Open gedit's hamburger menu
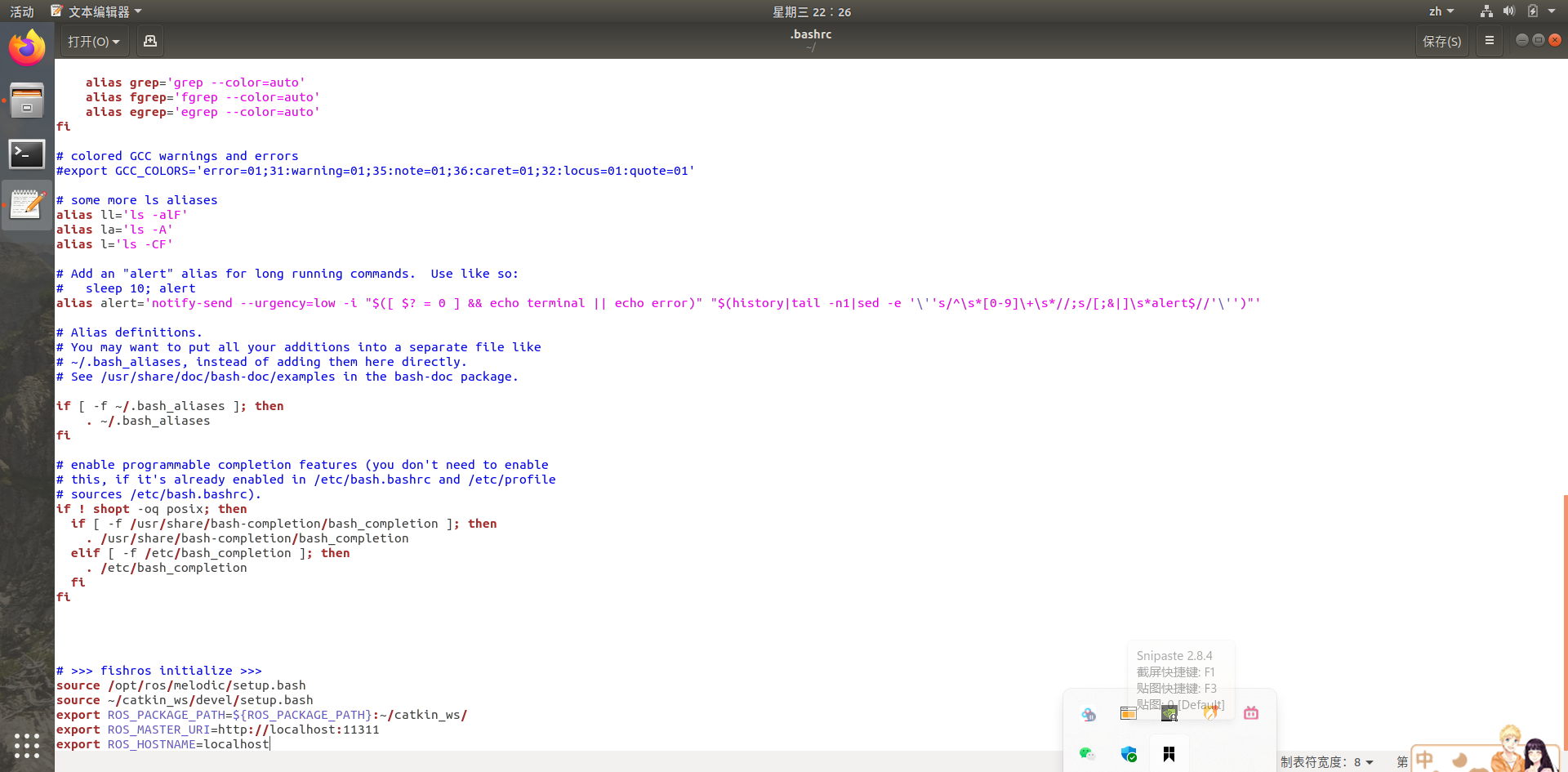 pos(1489,40)
